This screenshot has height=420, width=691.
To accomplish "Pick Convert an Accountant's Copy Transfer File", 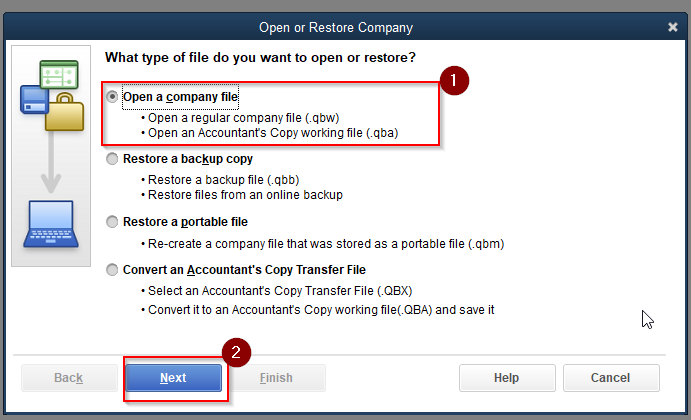I will 112,269.
